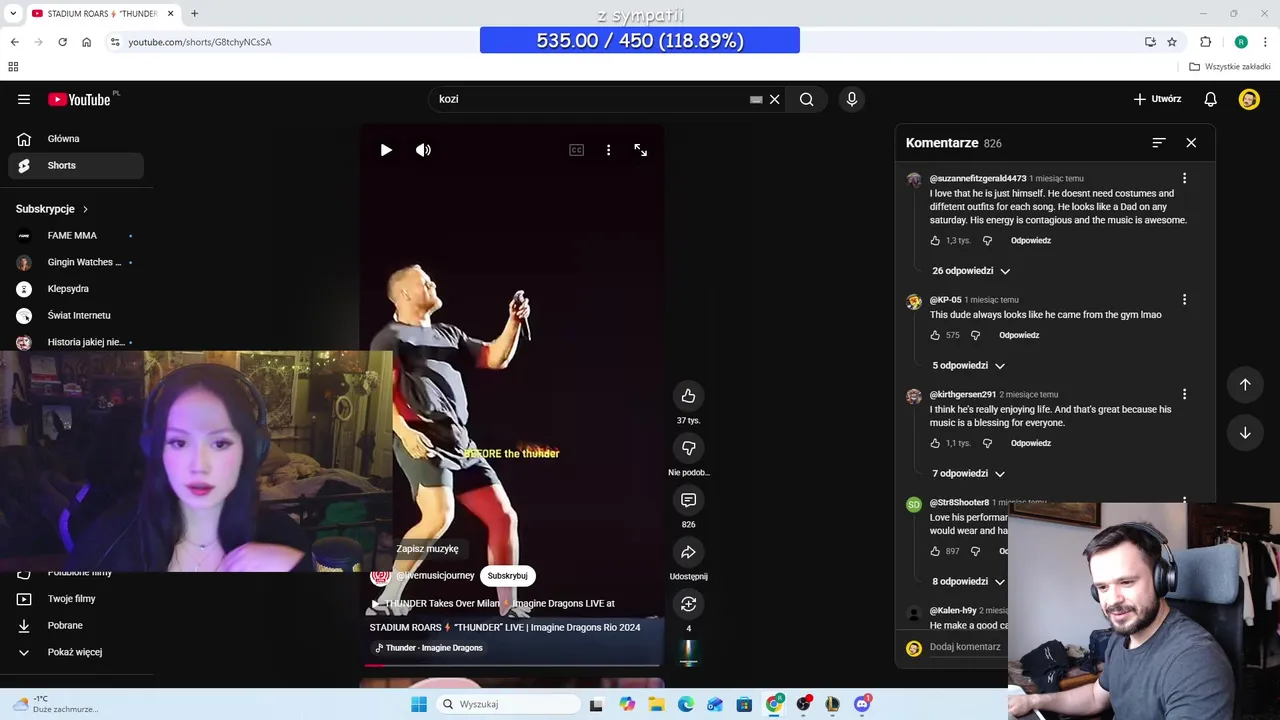
Task: Dislike the Short
Action: (x=688, y=448)
